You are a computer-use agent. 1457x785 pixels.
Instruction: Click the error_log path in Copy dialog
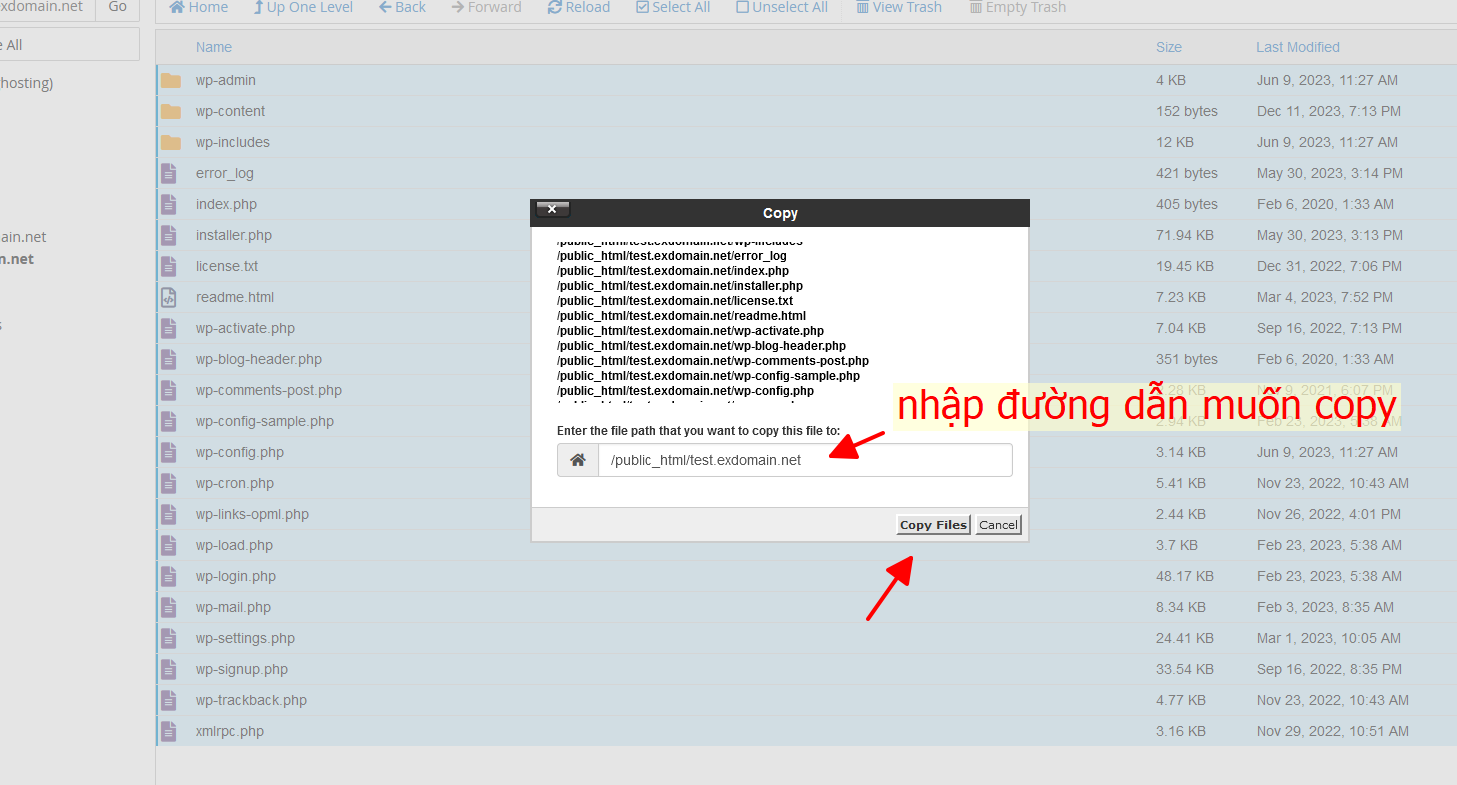pos(672,256)
